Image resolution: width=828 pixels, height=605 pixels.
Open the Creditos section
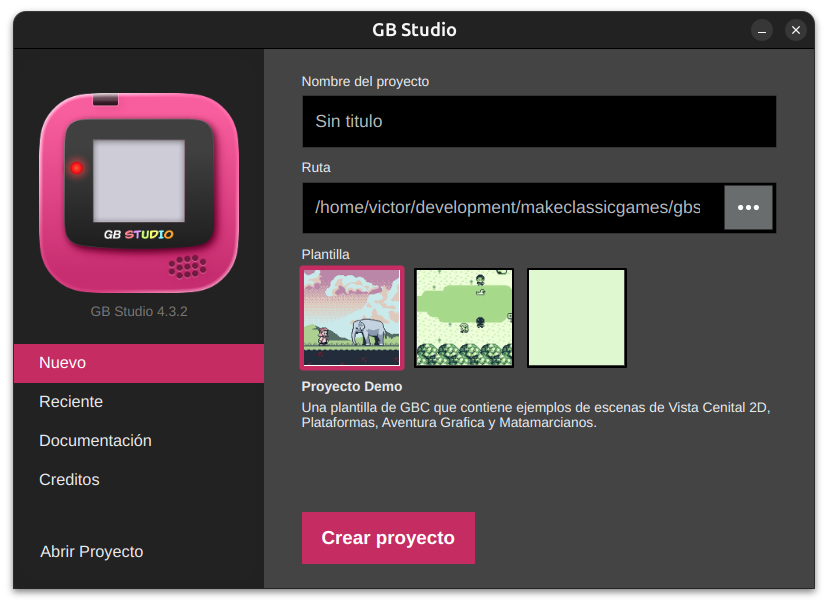[139, 479]
